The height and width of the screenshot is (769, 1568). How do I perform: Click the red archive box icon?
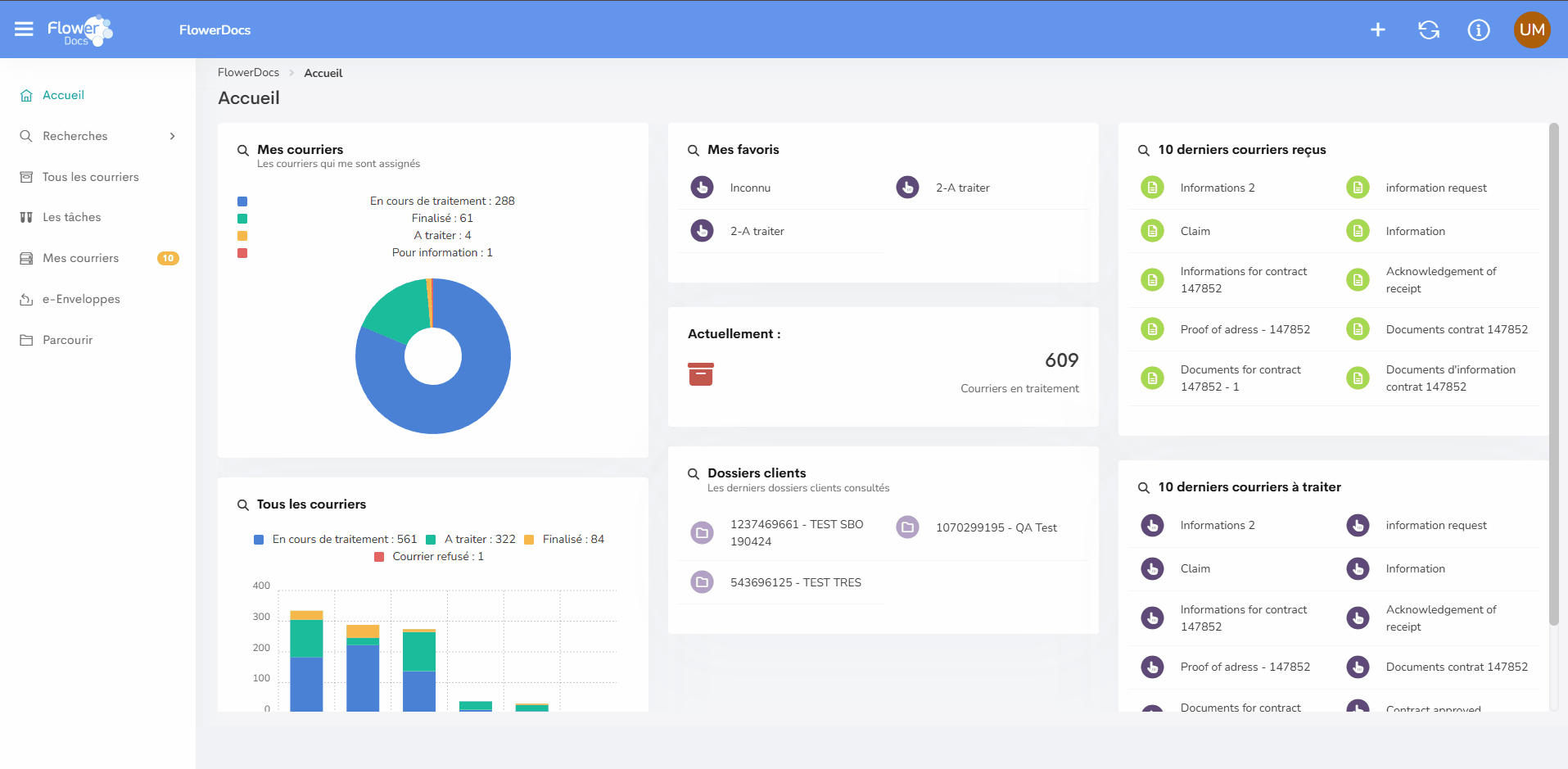click(701, 374)
